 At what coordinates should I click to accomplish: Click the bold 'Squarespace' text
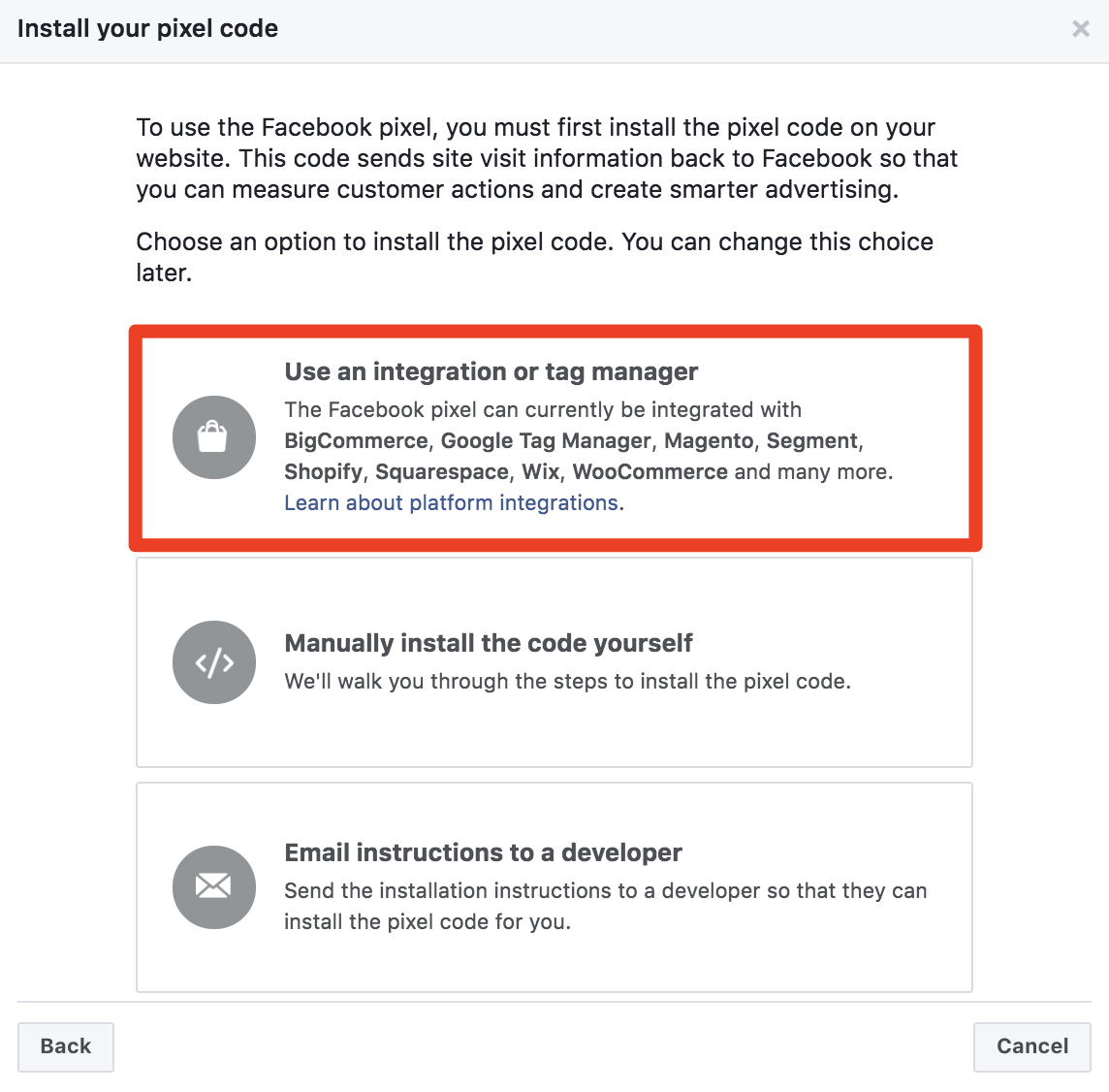pos(441,471)
